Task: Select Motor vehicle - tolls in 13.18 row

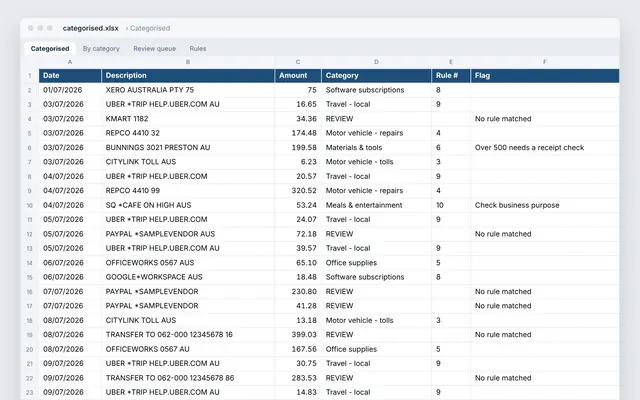Action: click(376, 320)
